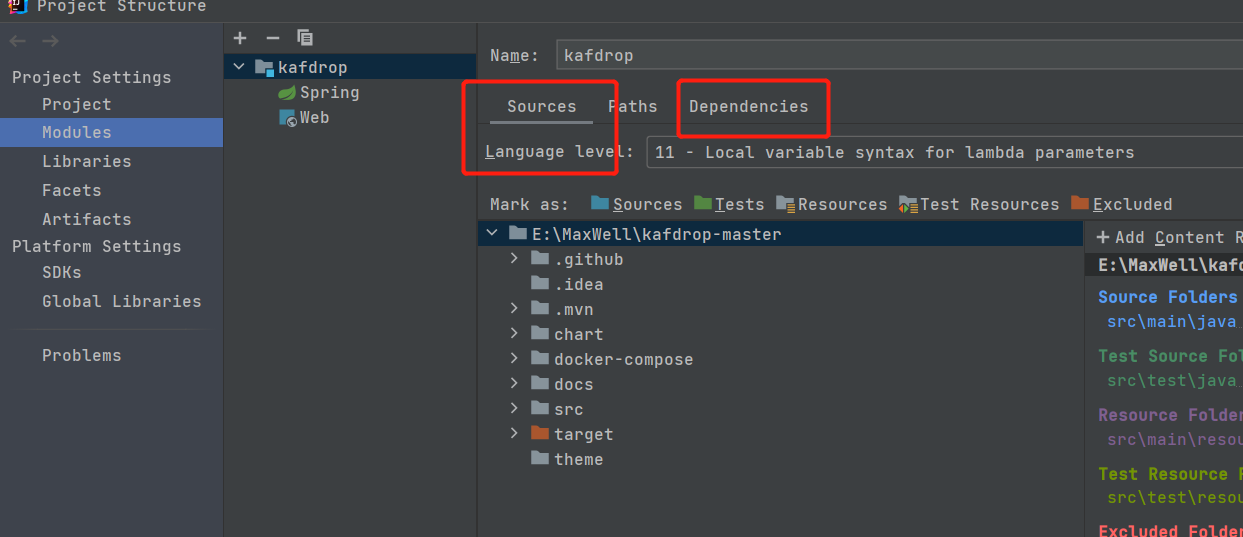Click the remove module minus icon

tap(272, 38)
